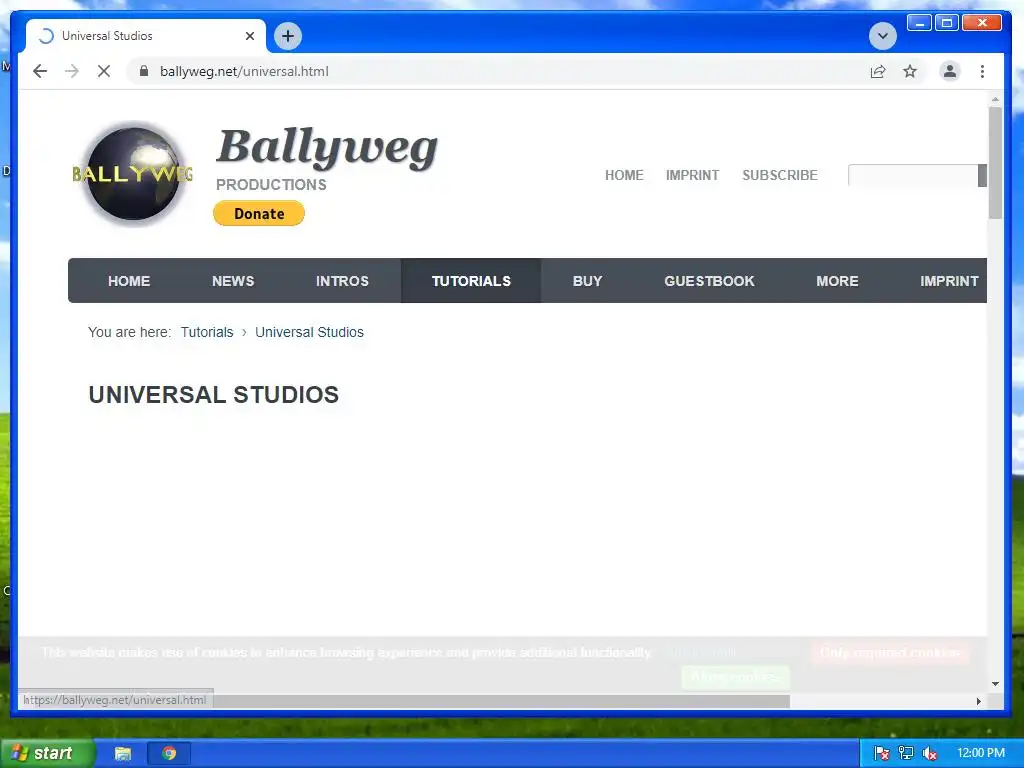Open the SUBSCRIBE header link
This screenshot has width=1024, height=768.
point(780,175)
